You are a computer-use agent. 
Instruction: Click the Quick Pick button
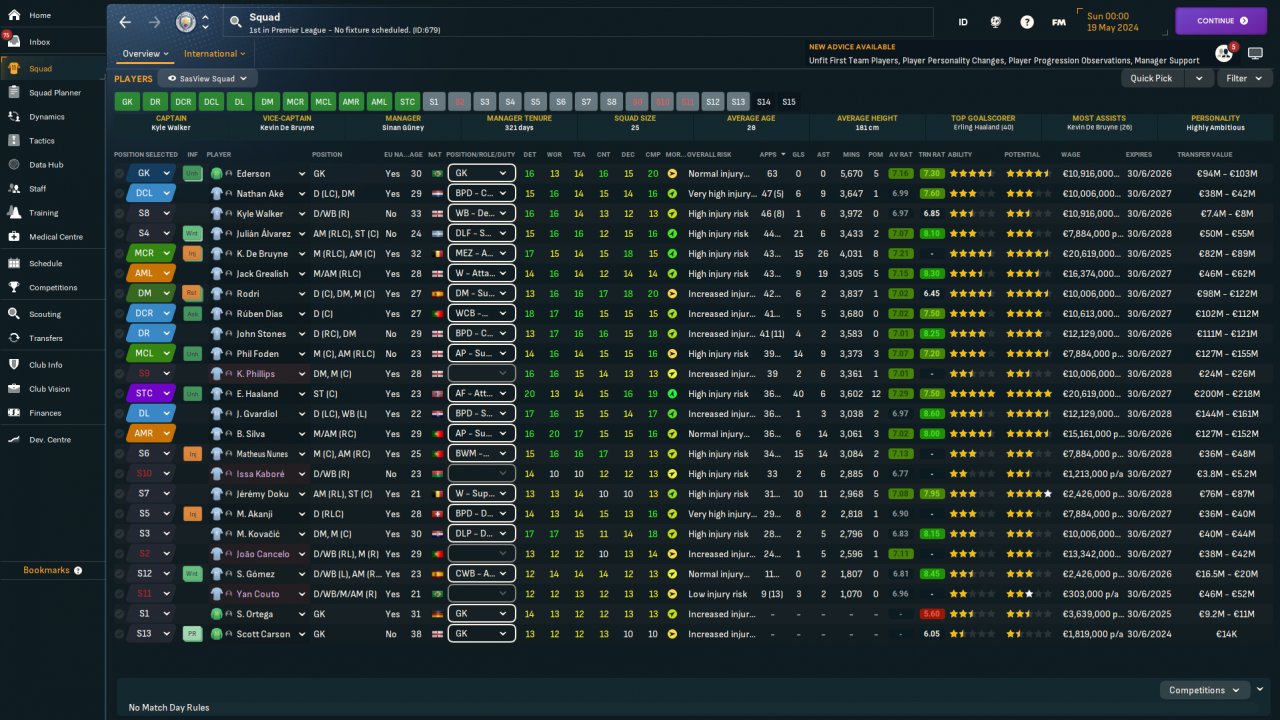[1152, 78]
